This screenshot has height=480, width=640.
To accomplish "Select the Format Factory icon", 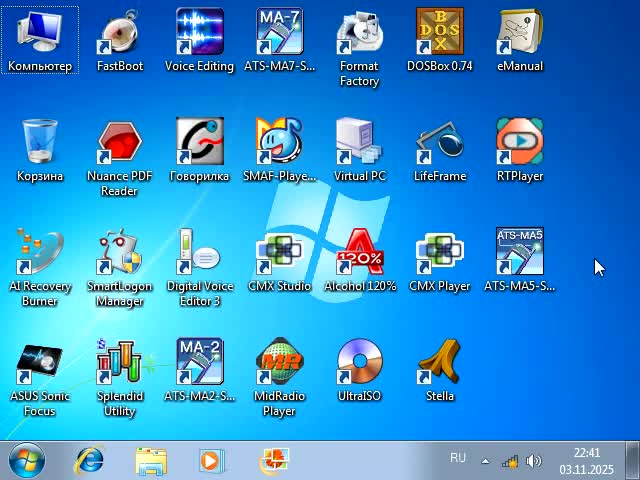I will 359,34.
